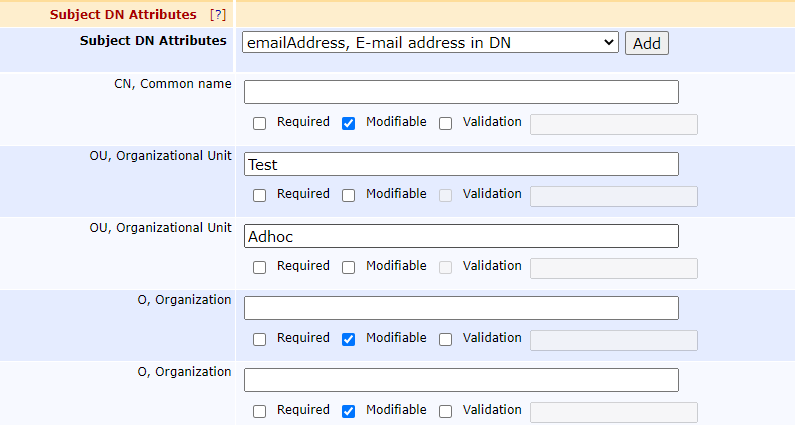Enable Modifiable for the Test OU

pyautogui.click(x=348, y=196)
